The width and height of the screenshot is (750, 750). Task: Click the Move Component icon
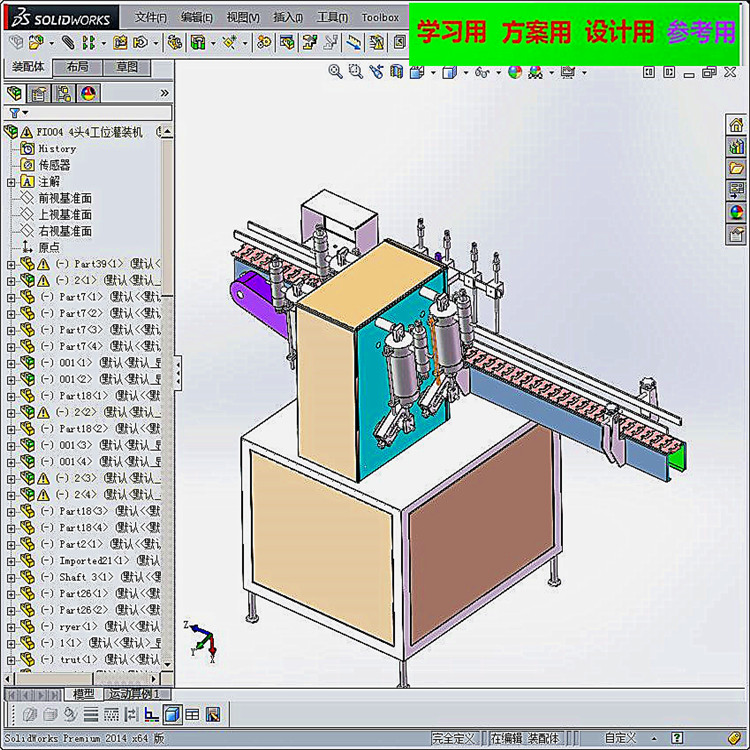coord(141,43)
